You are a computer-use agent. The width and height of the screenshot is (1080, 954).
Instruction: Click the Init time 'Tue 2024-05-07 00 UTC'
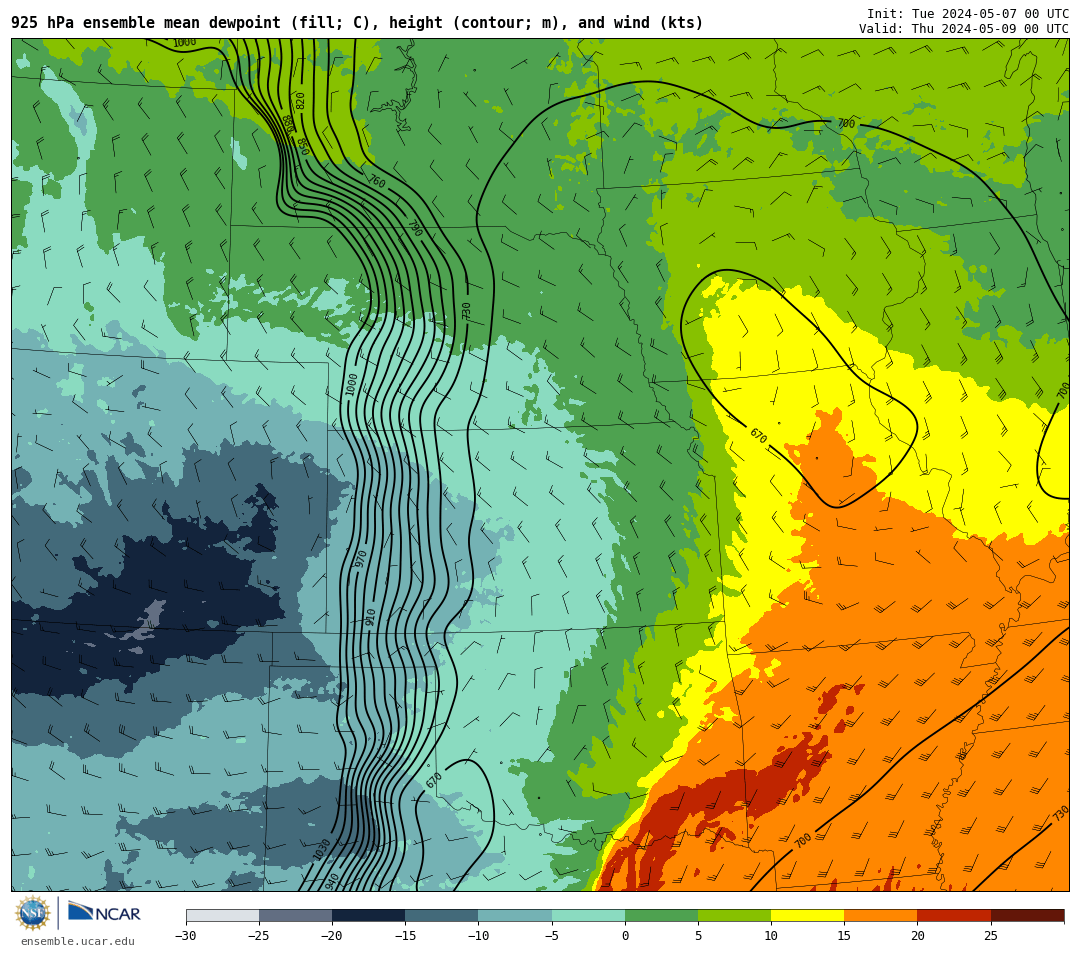click(x=990, y=14)
